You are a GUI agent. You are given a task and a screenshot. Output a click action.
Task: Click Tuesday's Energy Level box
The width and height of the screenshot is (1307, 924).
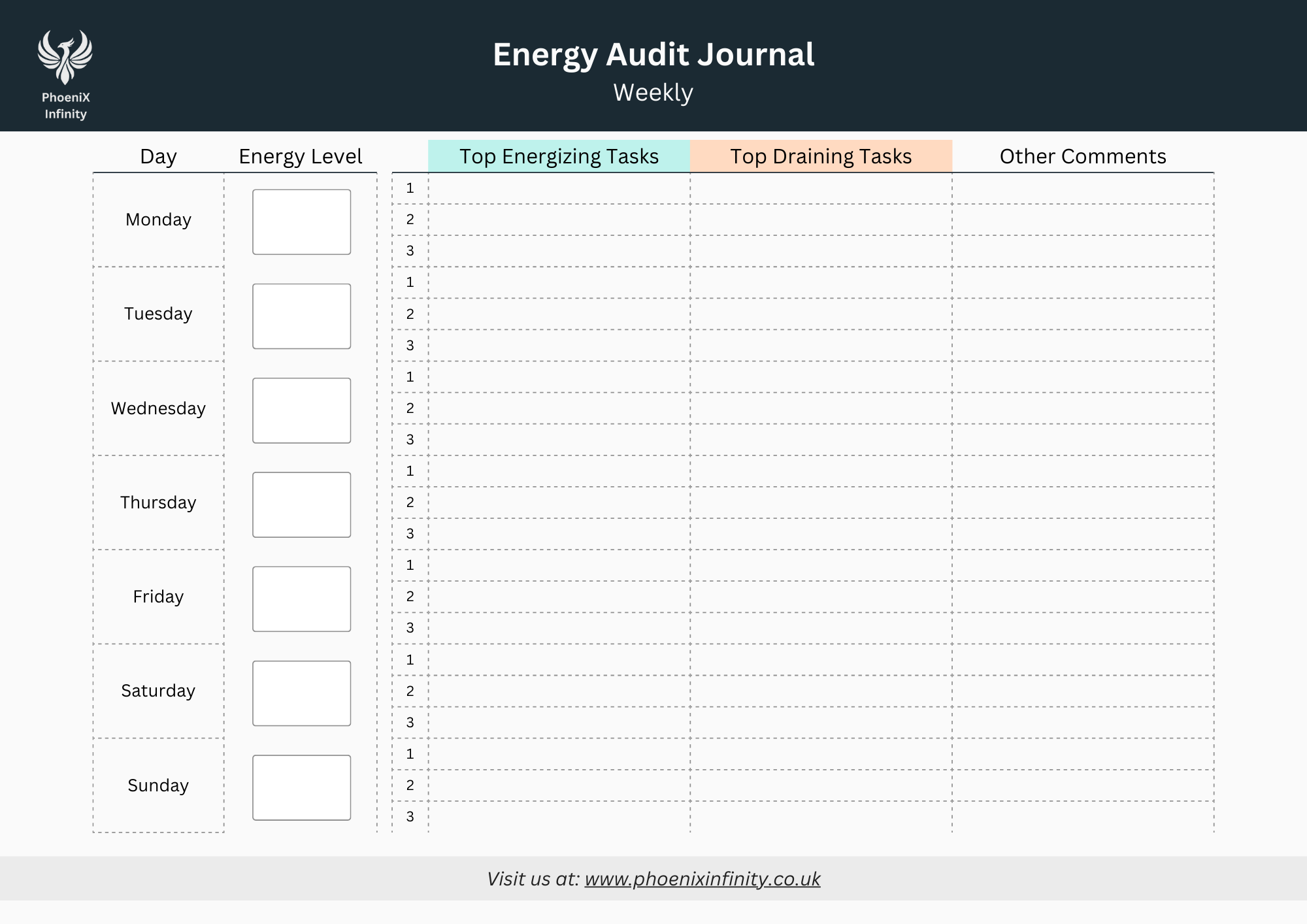tap(301, 316)
